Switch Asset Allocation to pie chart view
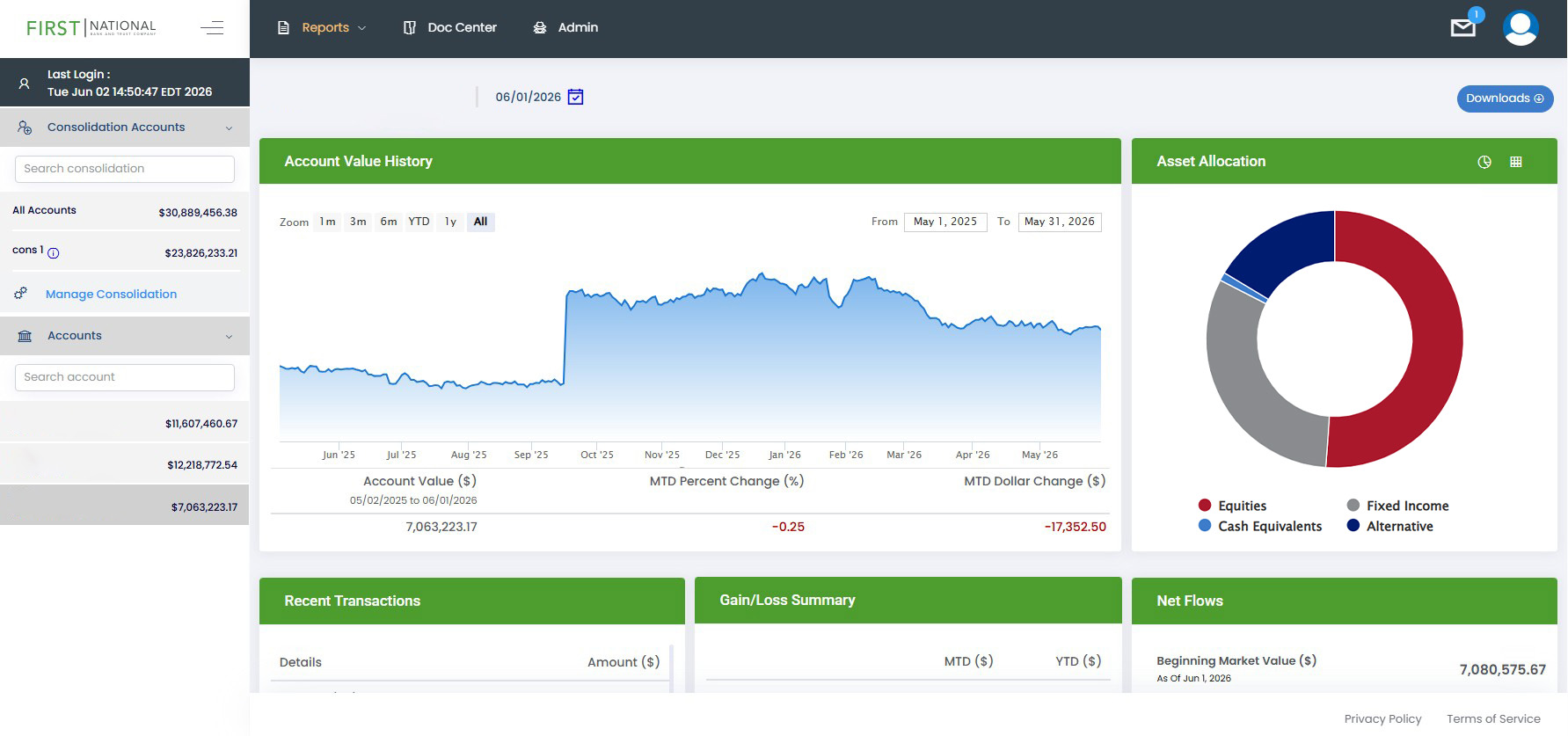The height and width of the screenshot is (736, 1568). pos(1484,162)
